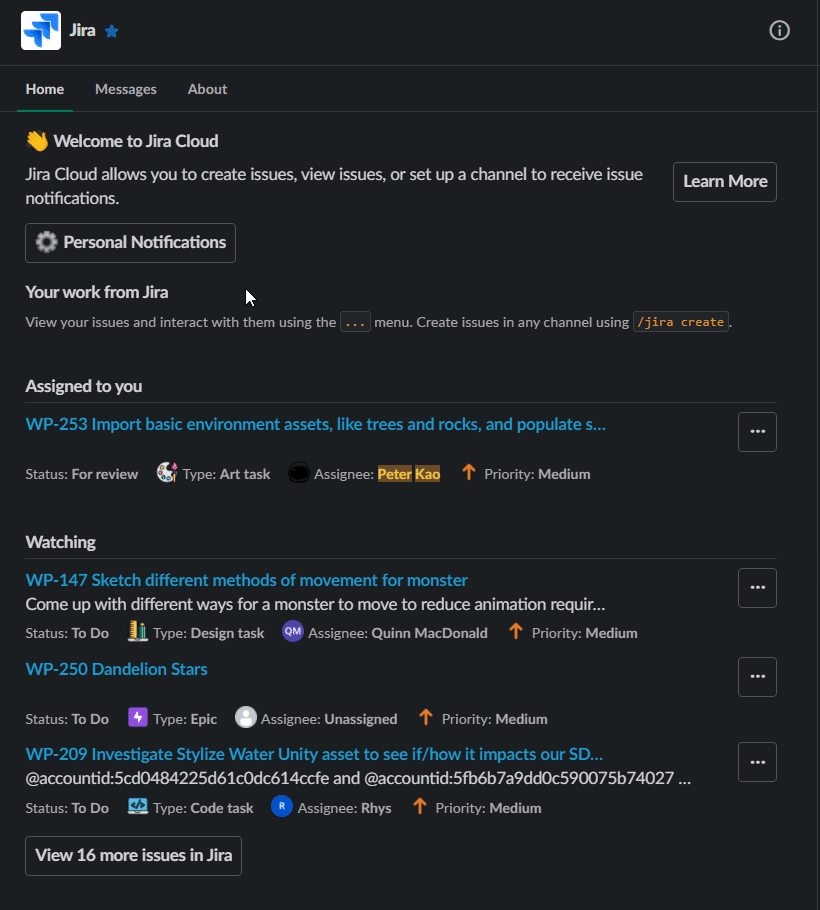Switch to the Messages tab
This screenshot has height=910, width=820.
point(125,89)
